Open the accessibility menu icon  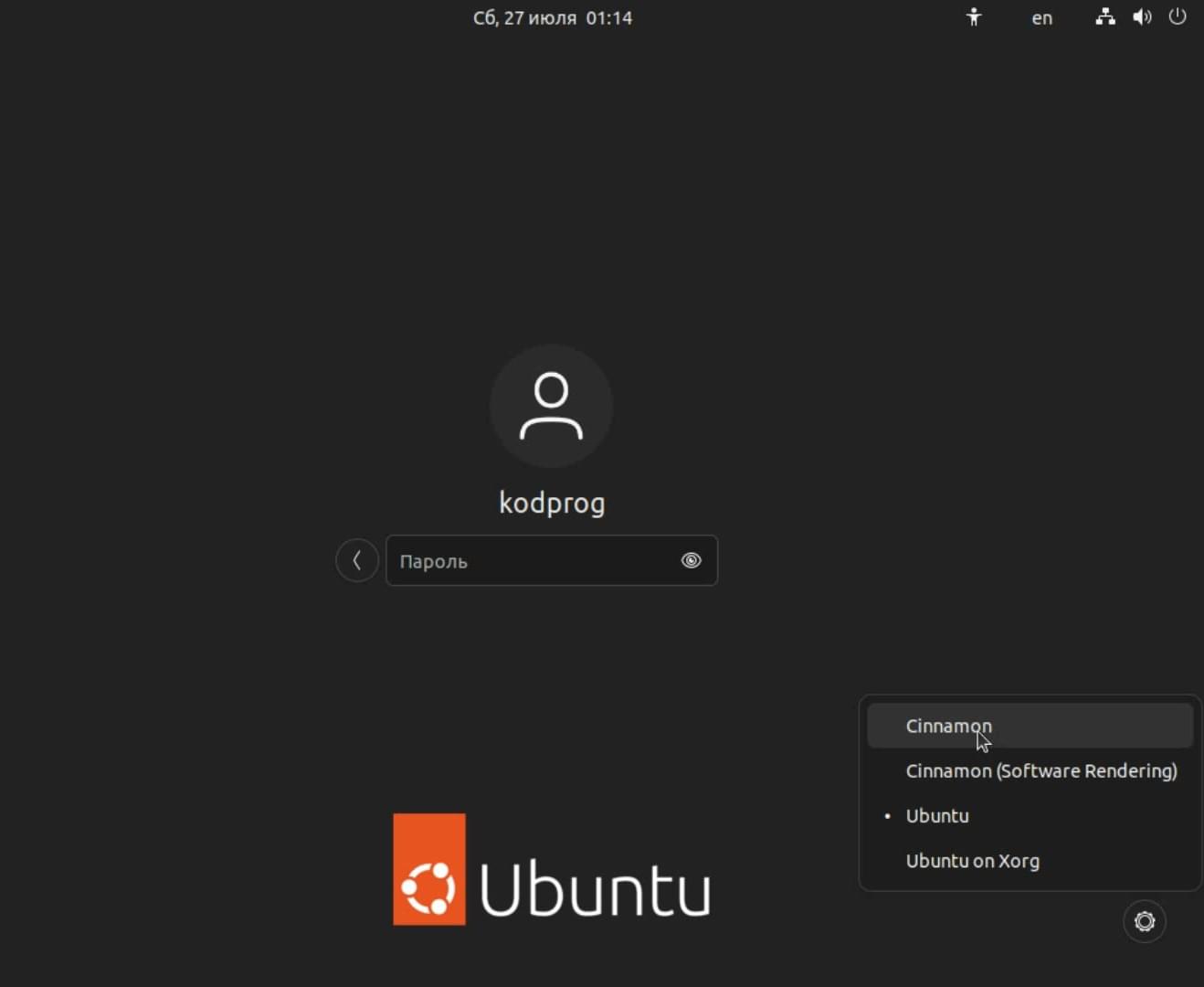click(974, 17)
